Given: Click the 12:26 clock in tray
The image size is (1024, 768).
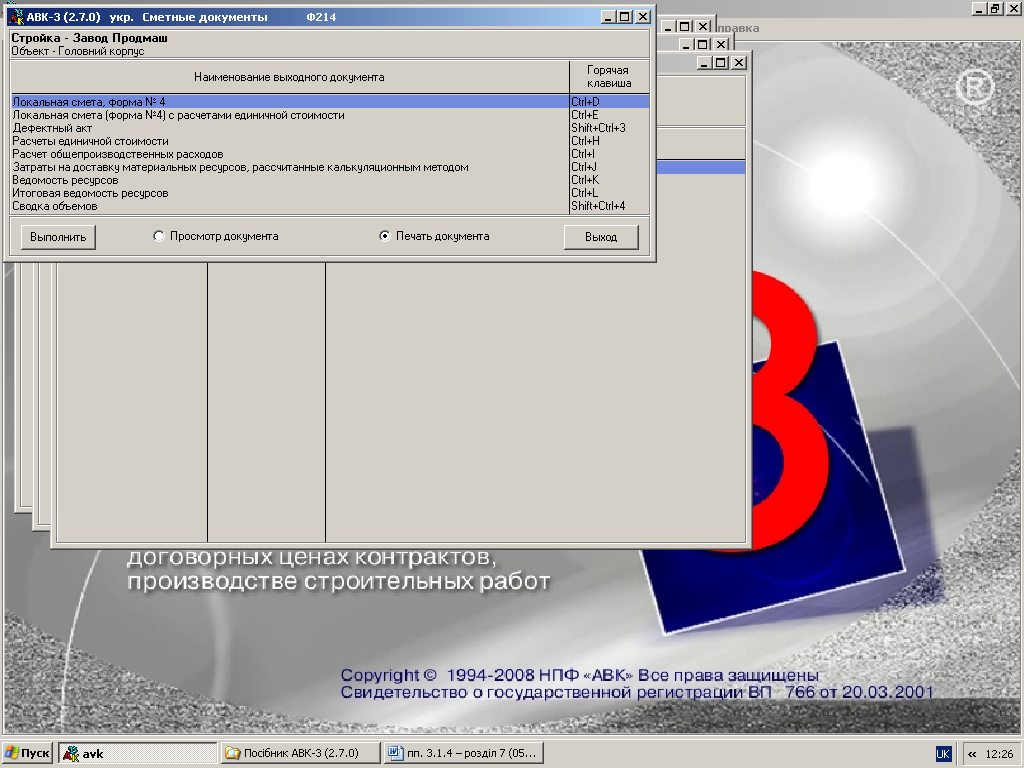Looking at the screenshot, I should pyautogui.click(x=999, y=754).
